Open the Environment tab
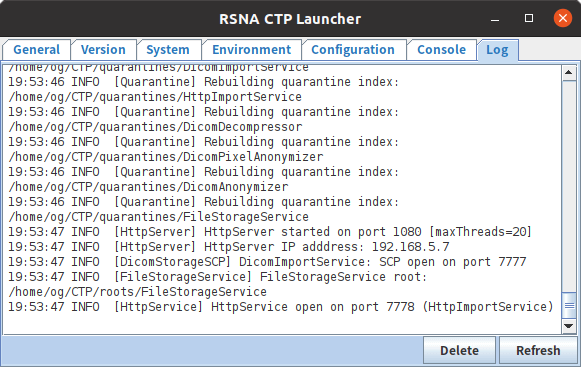581x367 pixels. [x=252, y=50]
